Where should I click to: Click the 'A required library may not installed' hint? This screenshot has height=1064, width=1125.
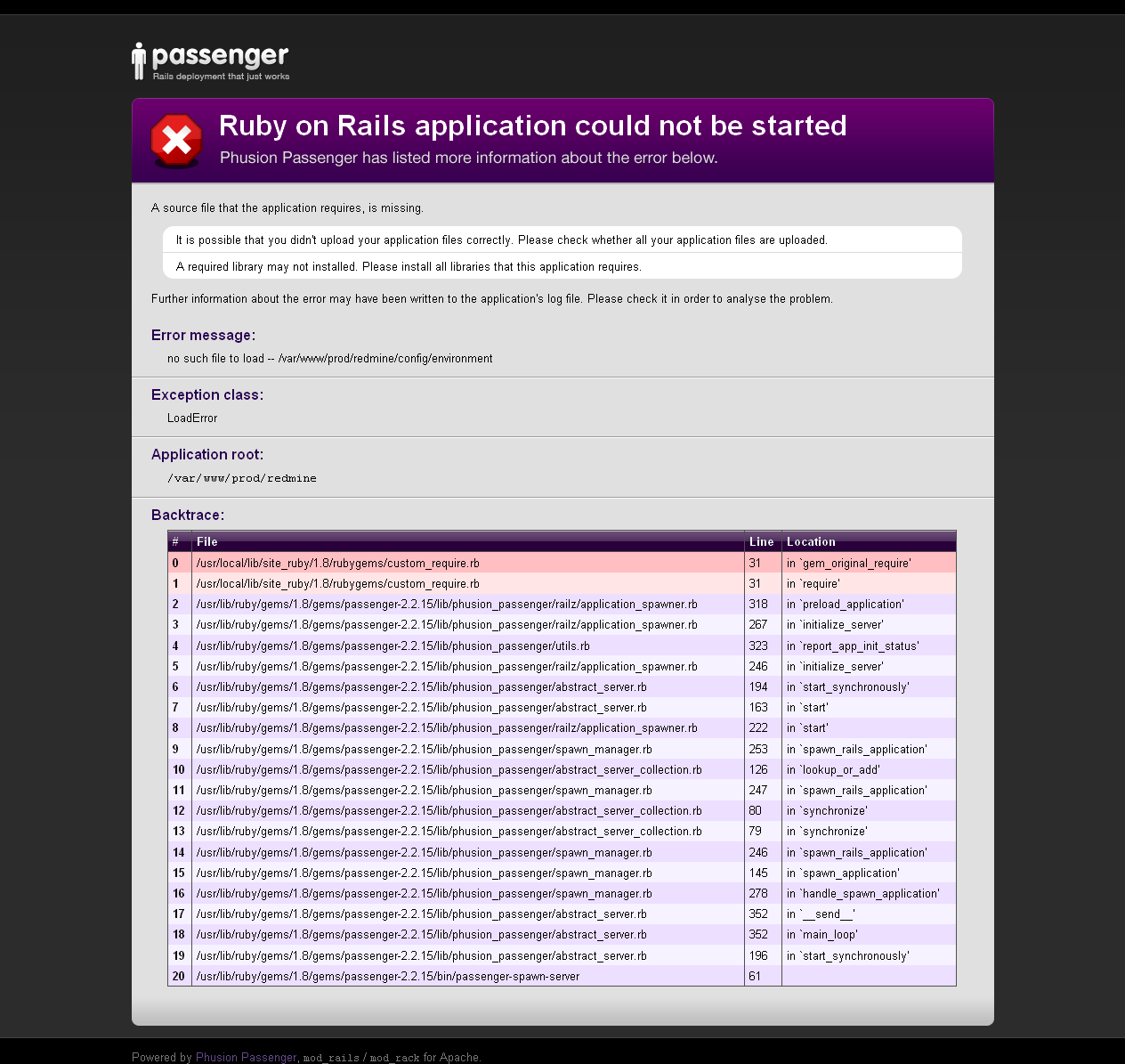coord(409,266)
